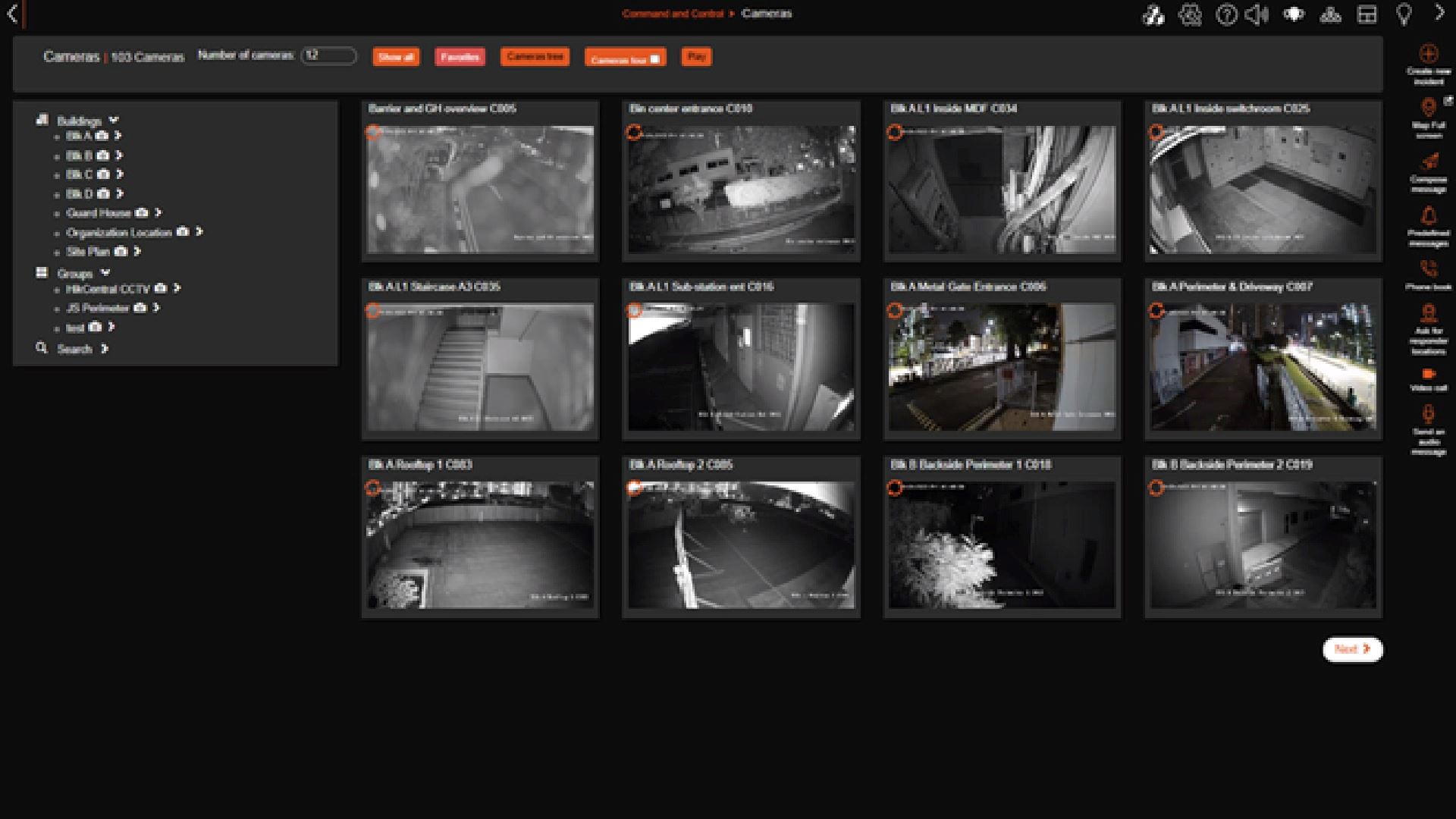This screenshot has height=819, width=1456.
Task: Open Predefined messages bell icon
Action: click(1428, 216)
